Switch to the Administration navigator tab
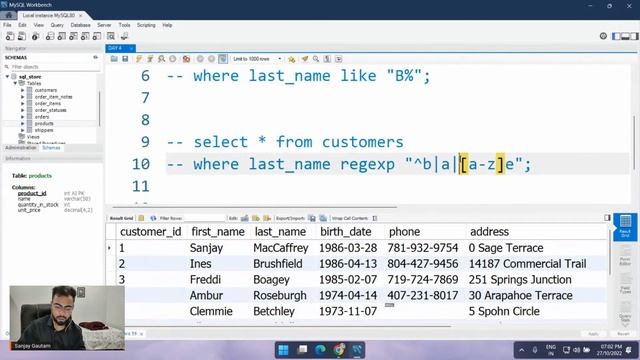This screenshot has height=360, width=640. tap(21, 148)
